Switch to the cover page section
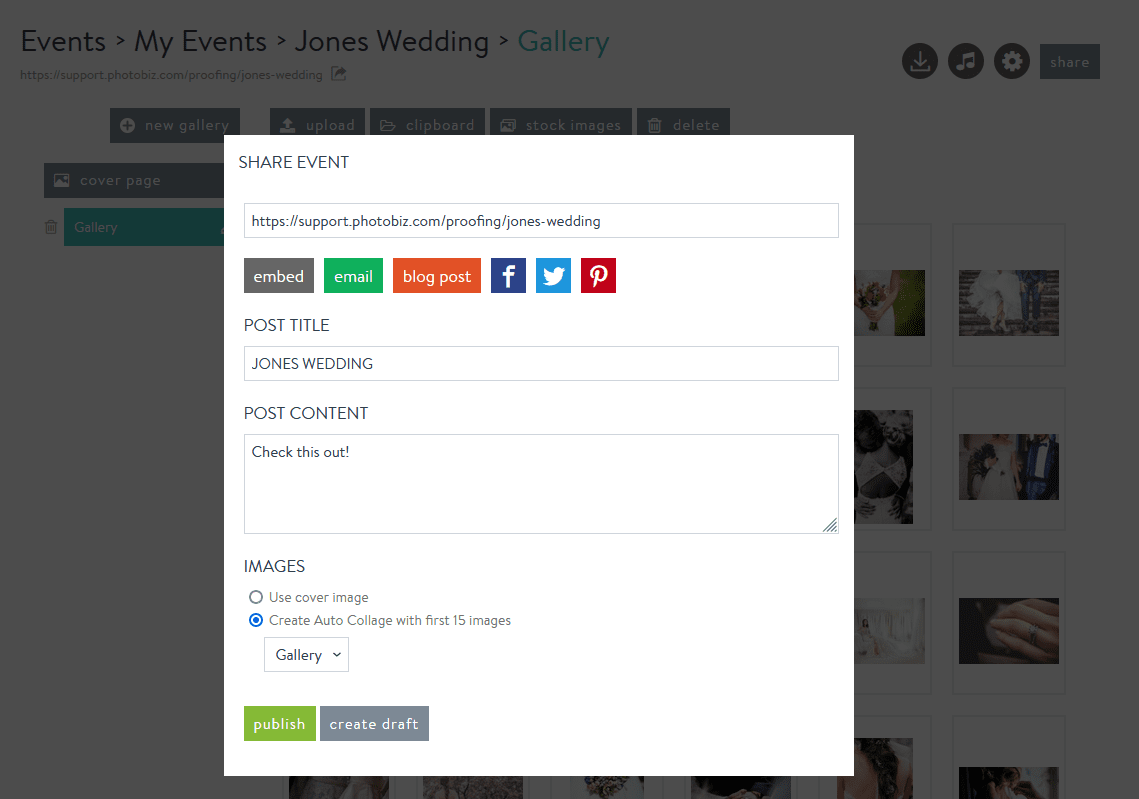The width and height of the screenshot is (1139, 799). coord(118,180)
